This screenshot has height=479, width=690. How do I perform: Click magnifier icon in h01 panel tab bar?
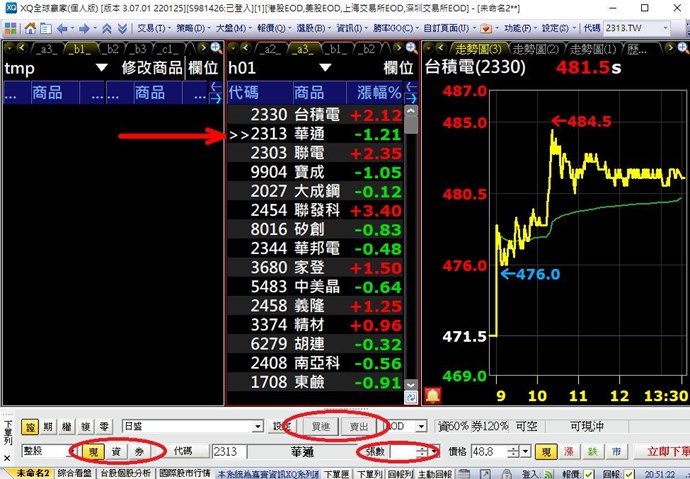[x=411, y=48]
